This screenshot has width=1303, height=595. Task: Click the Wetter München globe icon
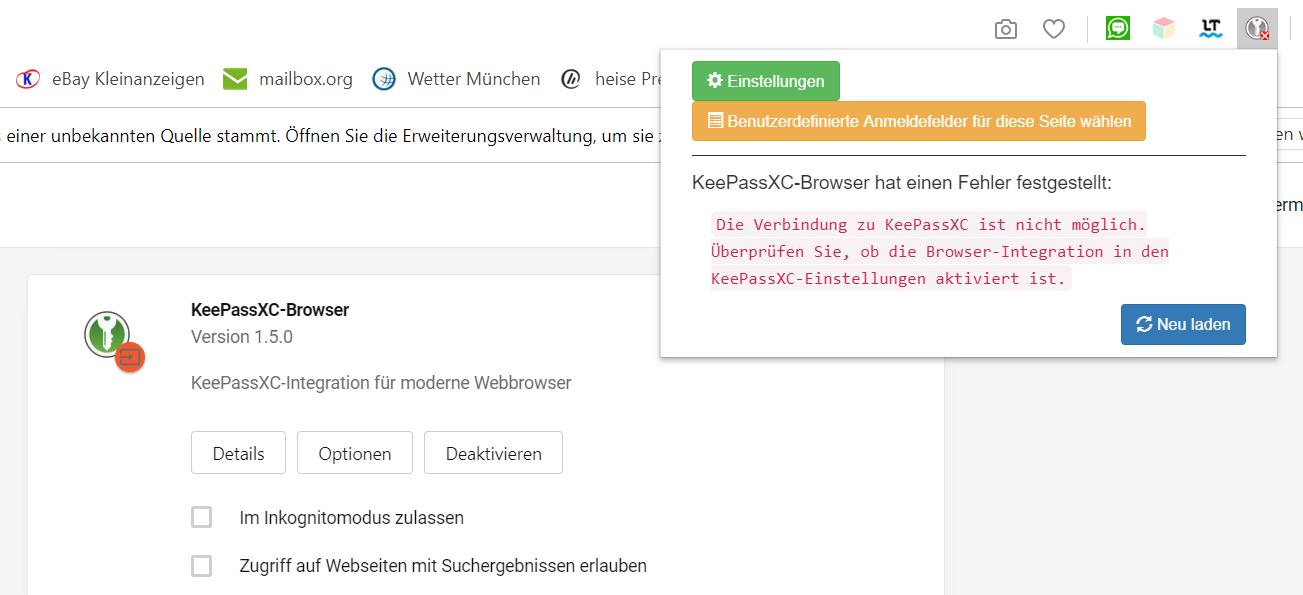point(384,79)
